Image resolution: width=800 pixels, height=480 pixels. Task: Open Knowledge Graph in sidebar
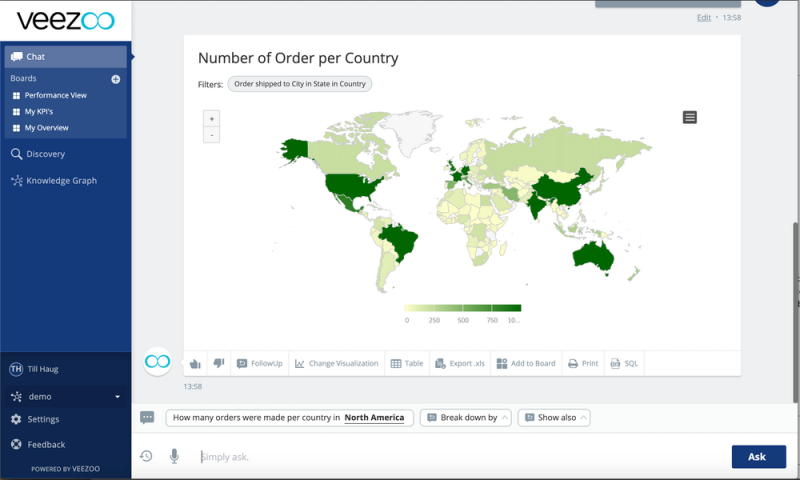click(60, 181)
